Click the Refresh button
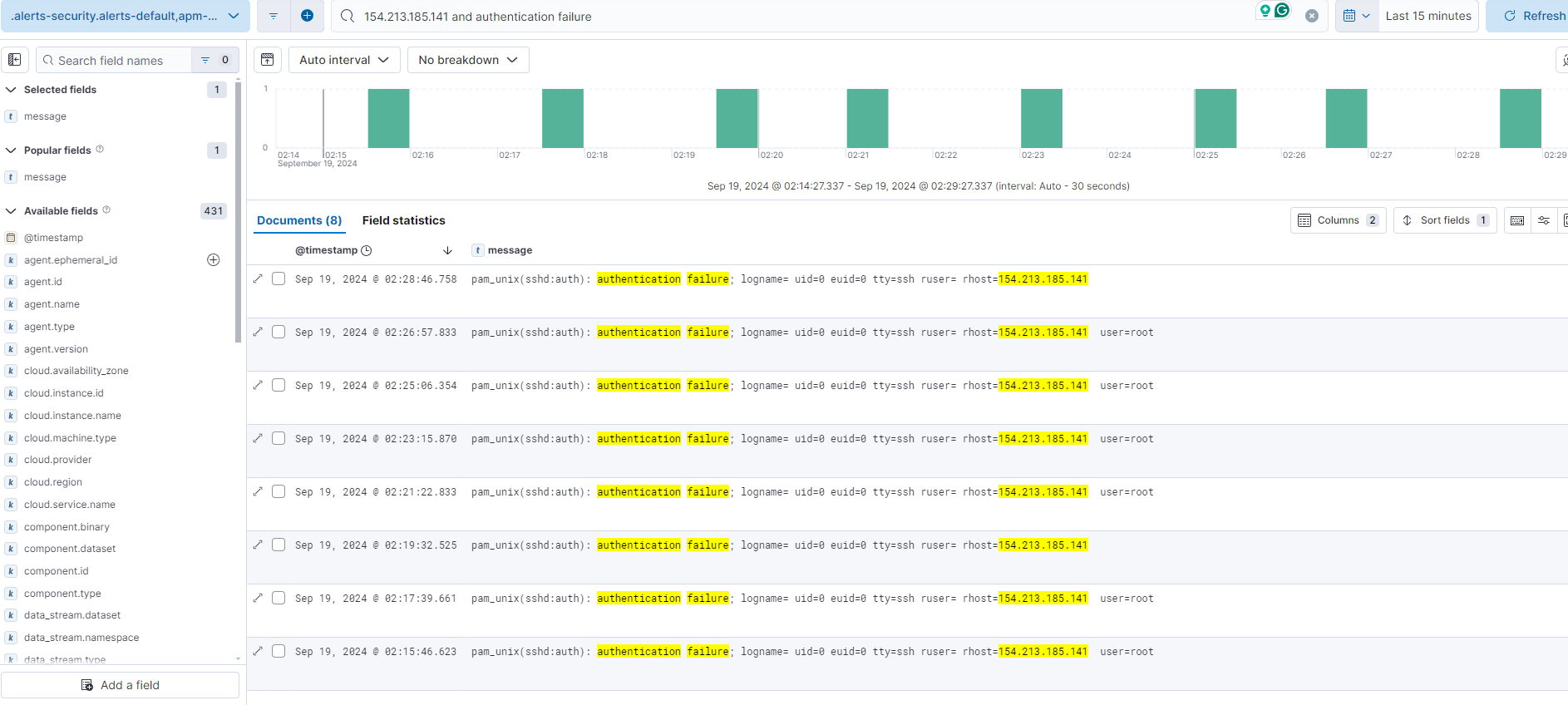Screen dimensions: 1568x705 (1529, 16)
